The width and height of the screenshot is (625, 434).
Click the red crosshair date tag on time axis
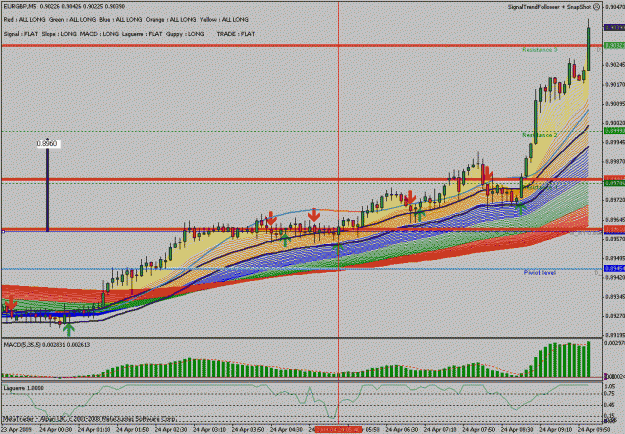click(338, 430)
